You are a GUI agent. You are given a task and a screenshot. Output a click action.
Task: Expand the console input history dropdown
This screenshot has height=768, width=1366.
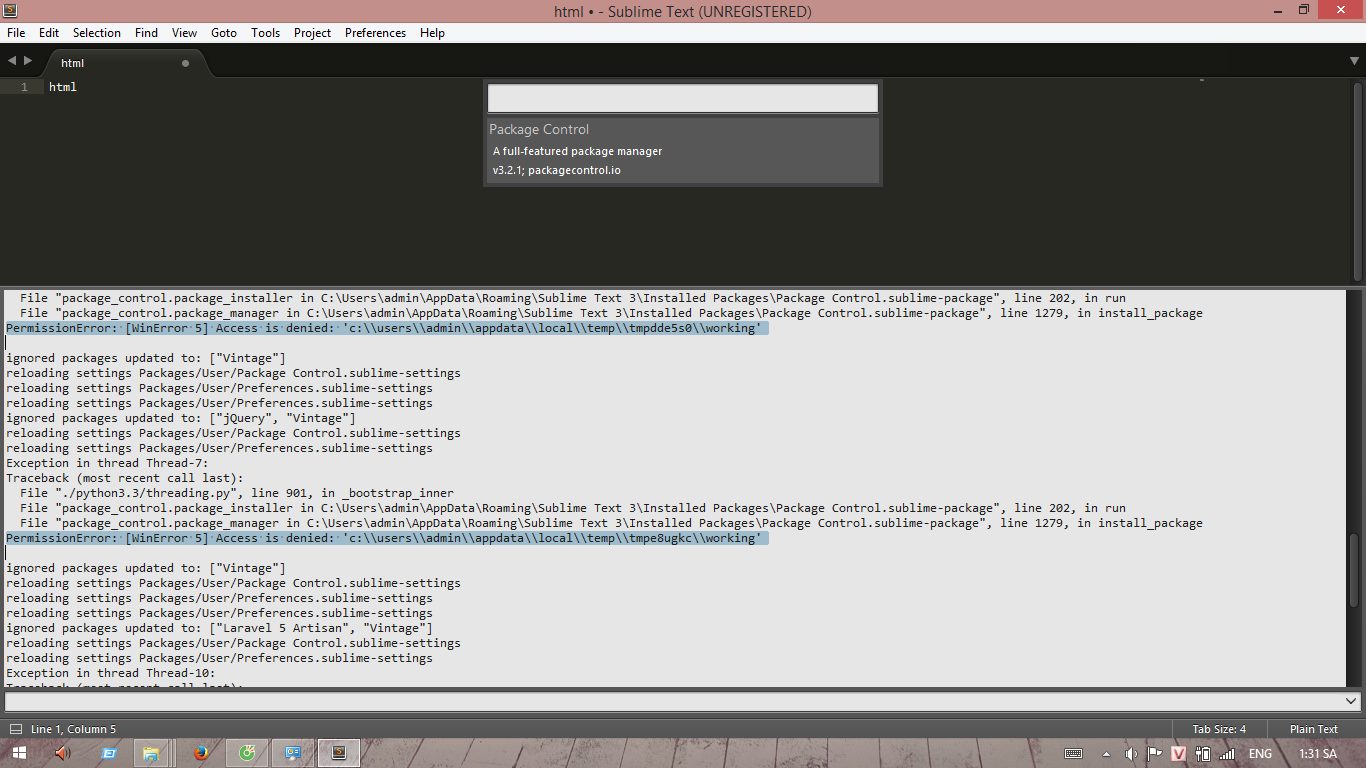pyautogui.click(x=1351, y=701)
